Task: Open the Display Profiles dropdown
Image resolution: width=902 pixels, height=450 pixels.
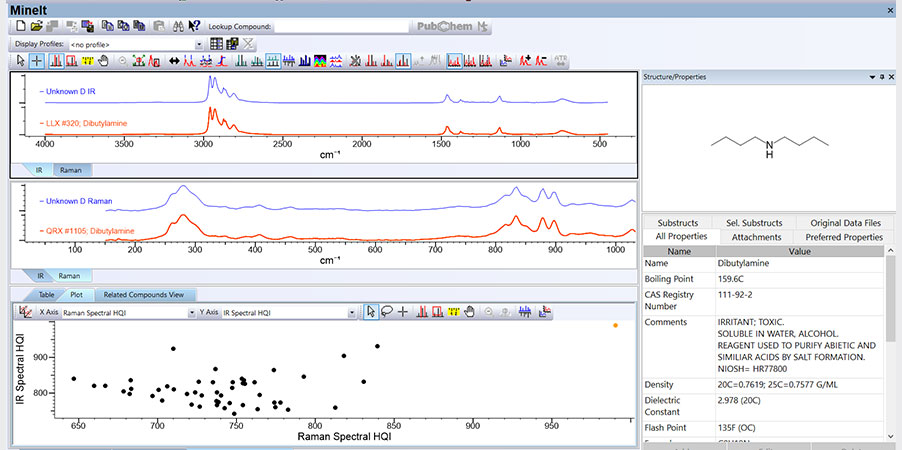Action: coord(200,44)
